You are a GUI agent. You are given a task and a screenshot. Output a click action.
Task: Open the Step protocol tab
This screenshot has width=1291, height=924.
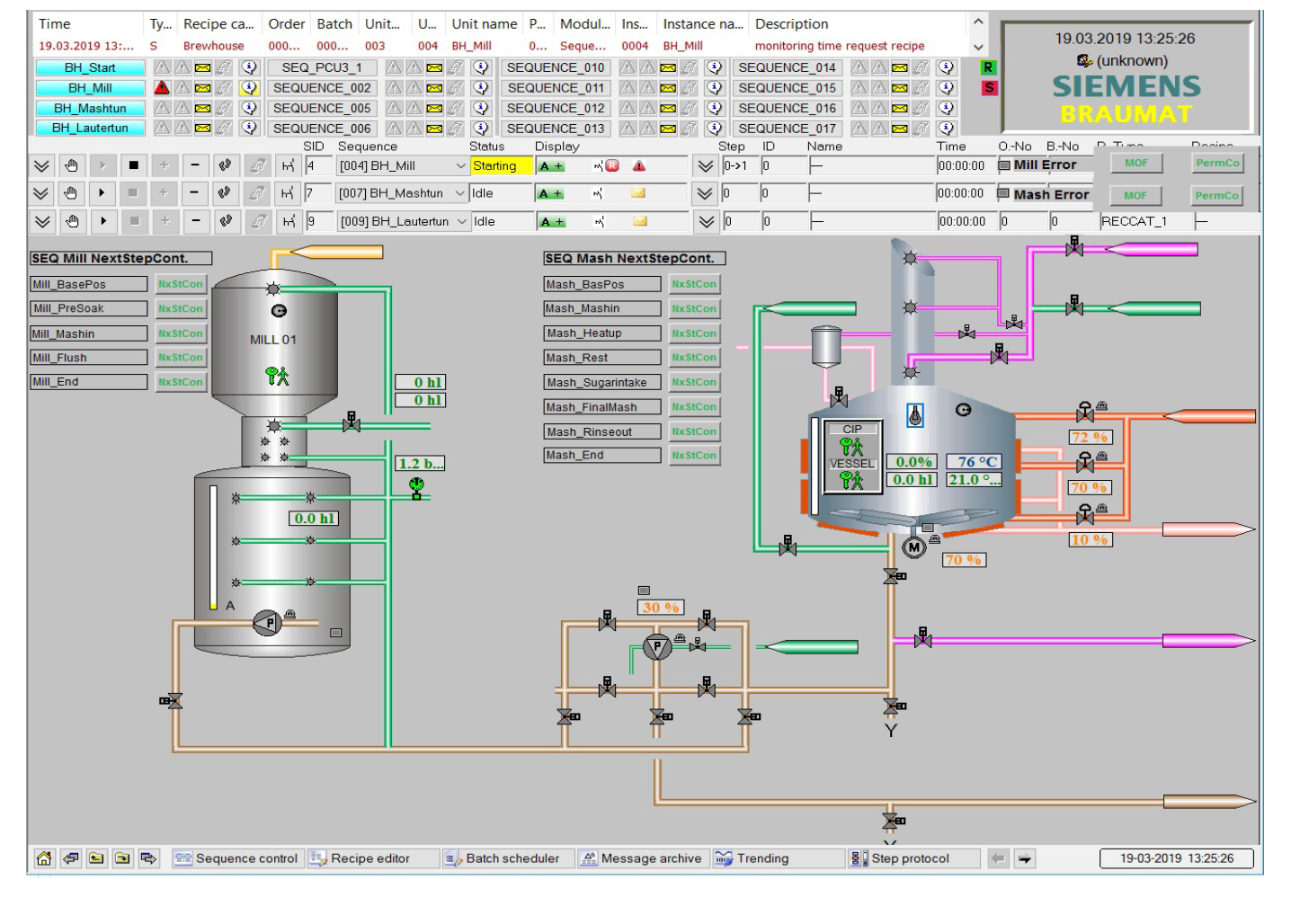[913, 858]
